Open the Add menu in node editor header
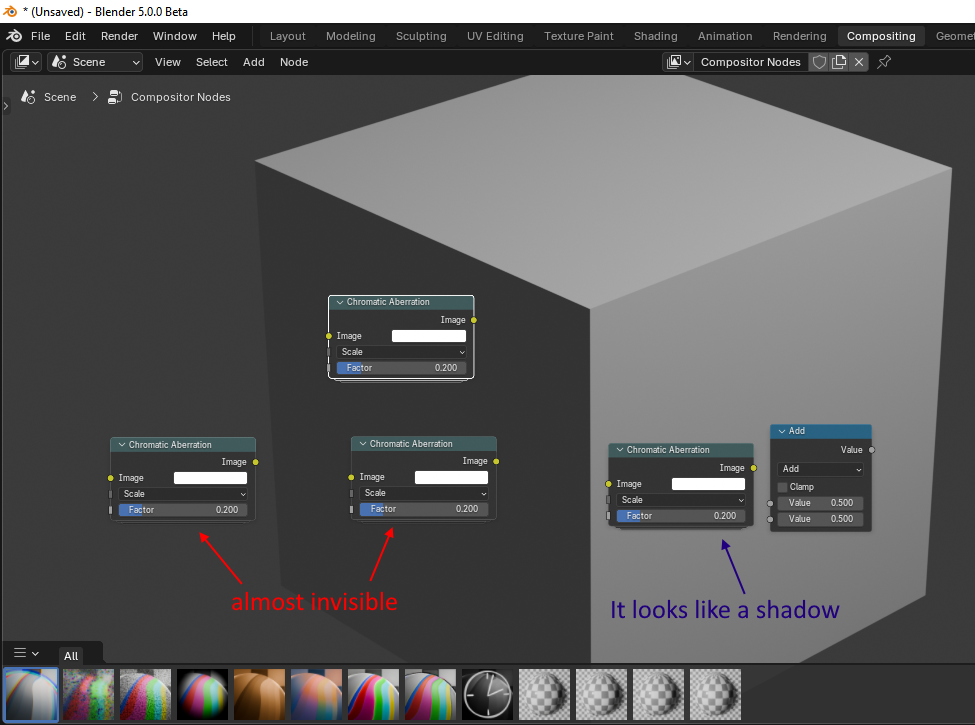The height and width of the screenshot is (725, 975). coord(254,62)
